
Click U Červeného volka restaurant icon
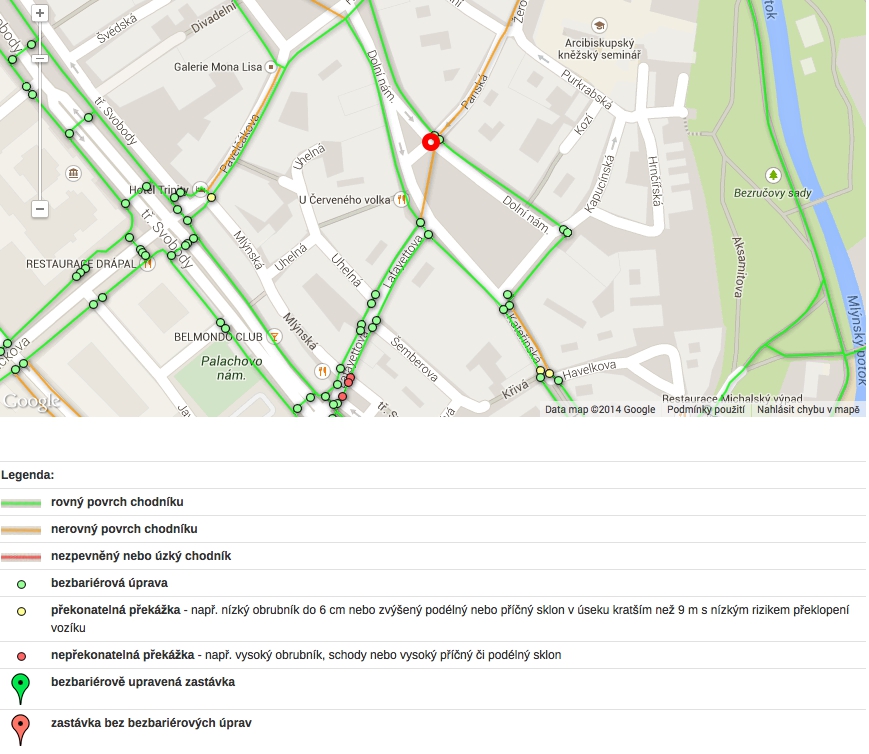pos(401,199)
